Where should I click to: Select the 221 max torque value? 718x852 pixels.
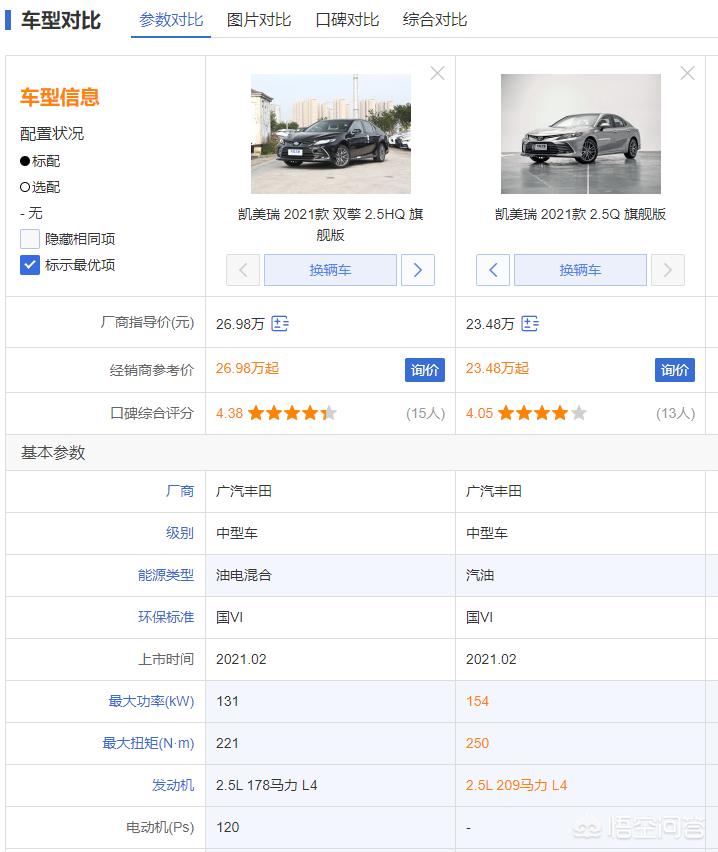227,743
